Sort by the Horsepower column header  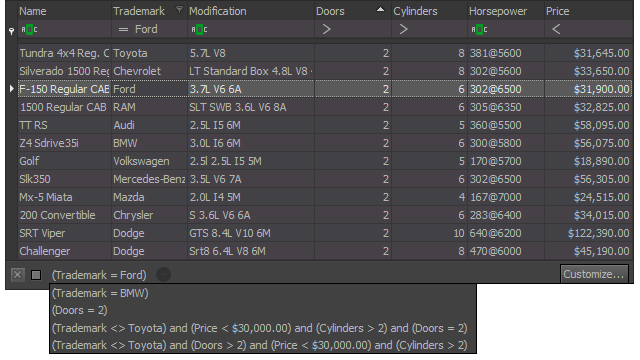pyautogui.click(x=506, y=11)
